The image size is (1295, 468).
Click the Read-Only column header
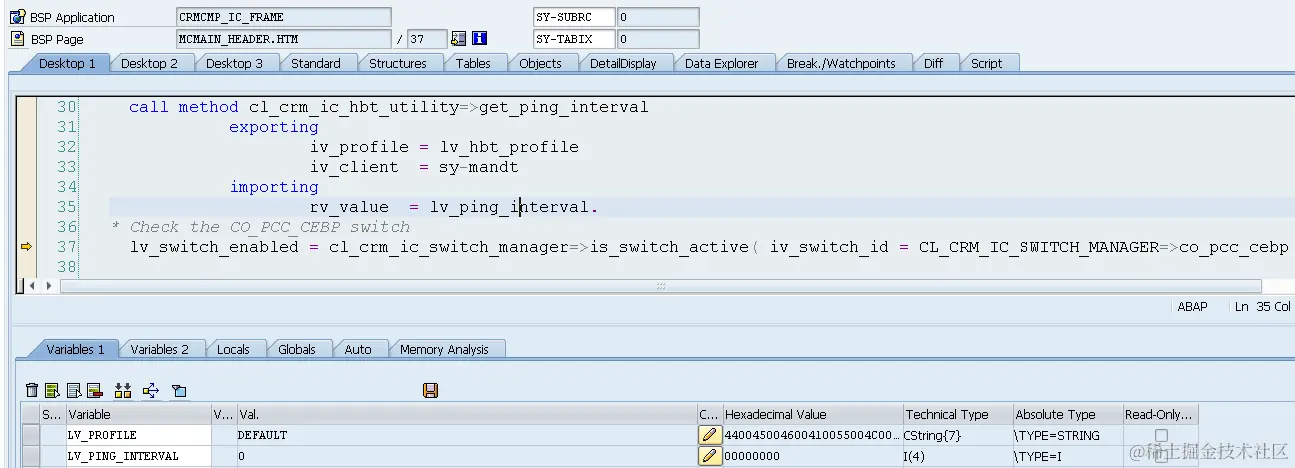point(1160,414)
